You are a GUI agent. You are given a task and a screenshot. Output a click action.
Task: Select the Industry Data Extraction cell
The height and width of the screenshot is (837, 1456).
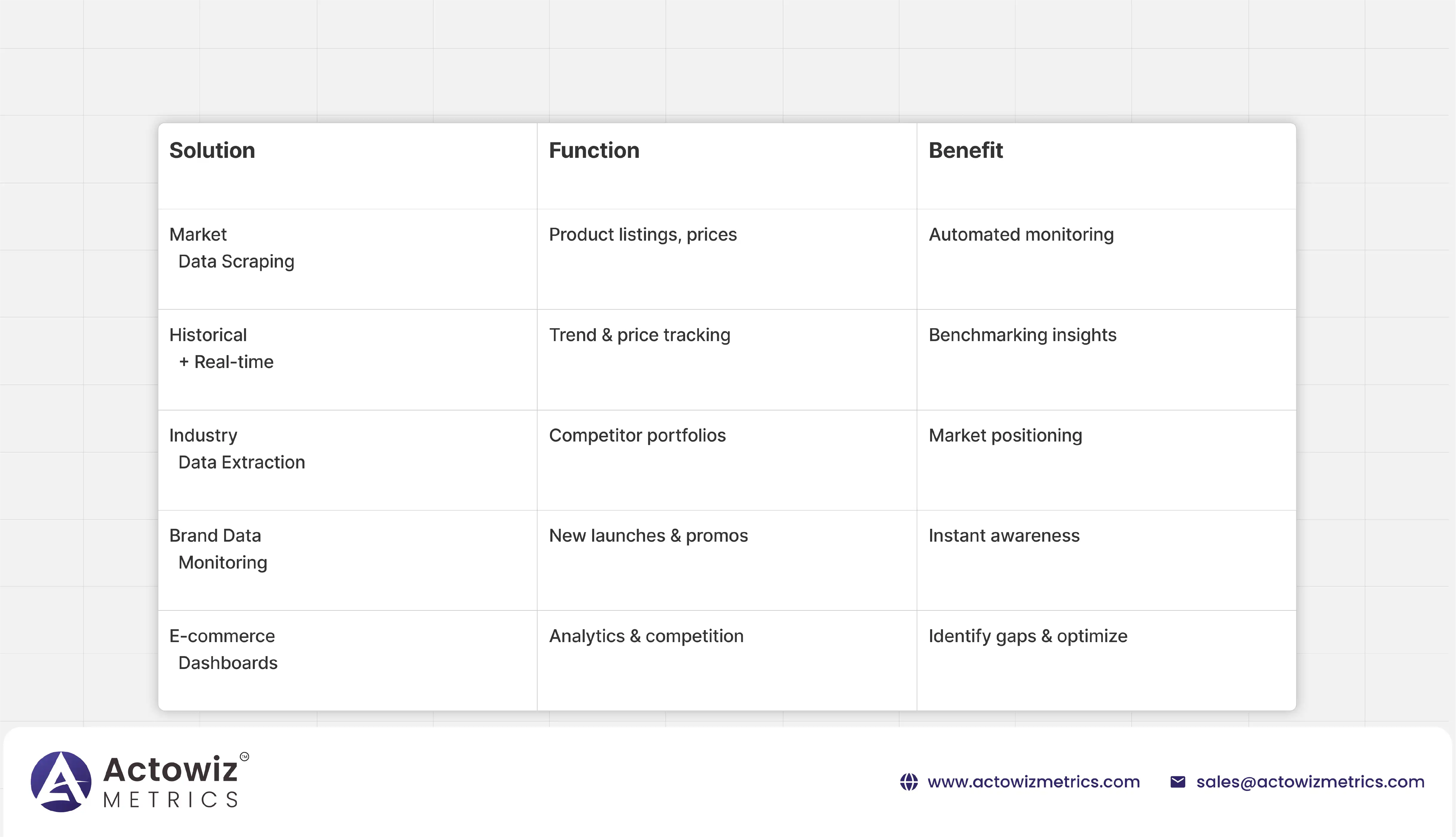(237, 449)
